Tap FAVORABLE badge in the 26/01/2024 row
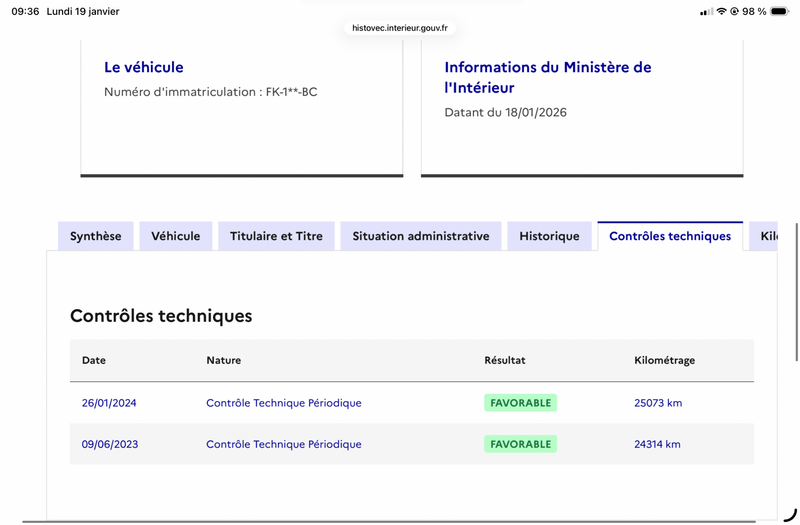 [520, 403]
